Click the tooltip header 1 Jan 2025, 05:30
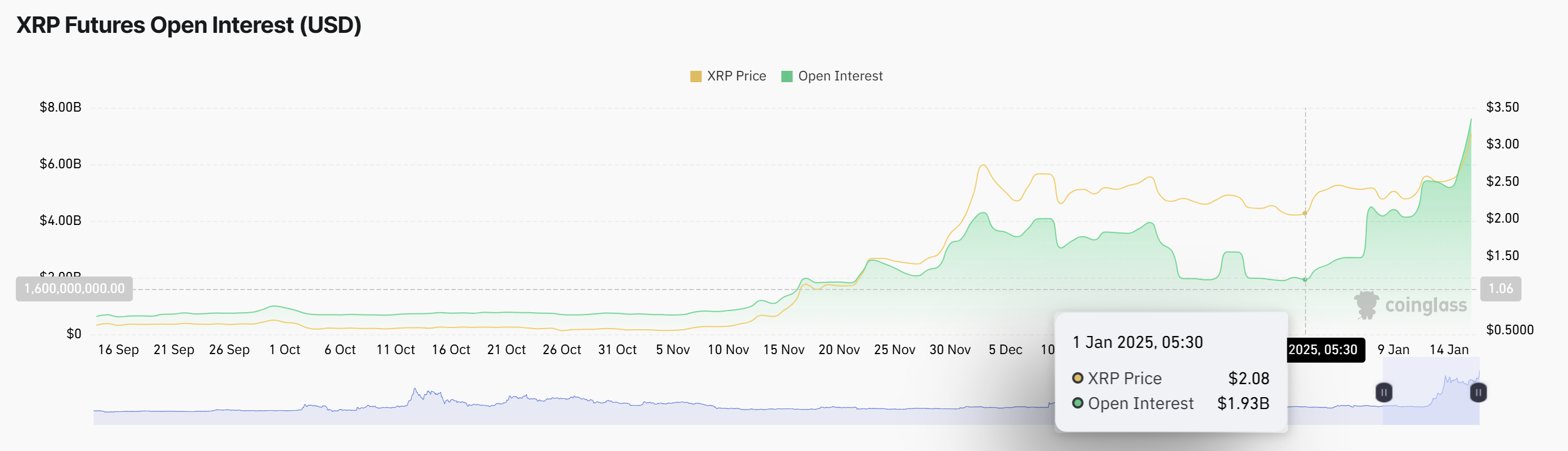The width and height of the screenshot is (1568, 451). pos(1138,343)
